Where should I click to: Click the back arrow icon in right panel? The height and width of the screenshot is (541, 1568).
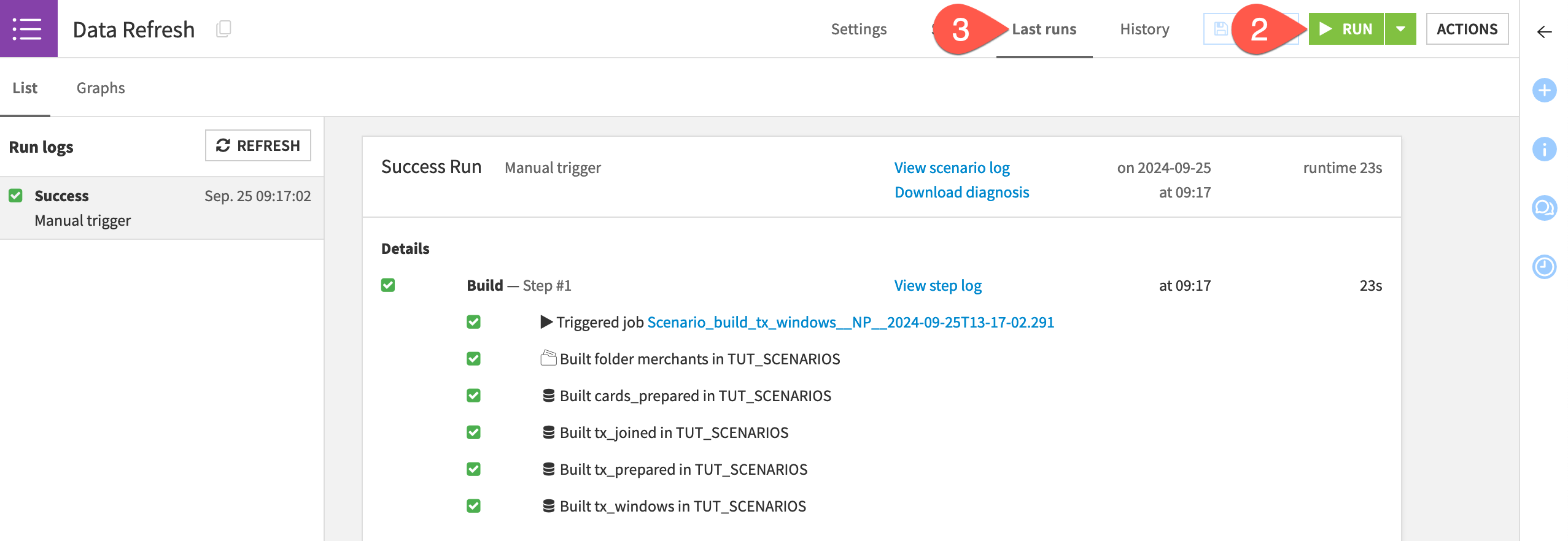pos(1544,32)
